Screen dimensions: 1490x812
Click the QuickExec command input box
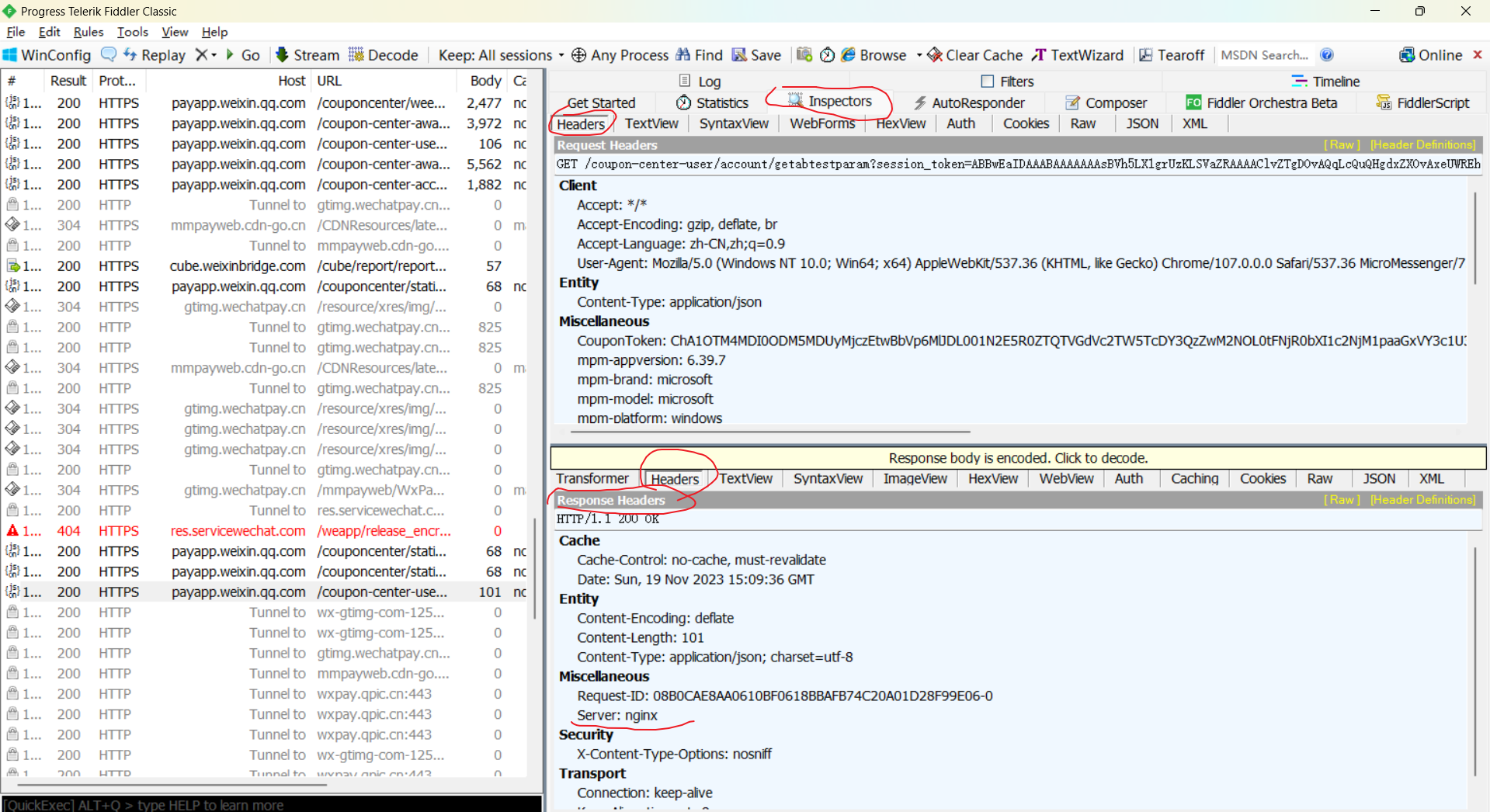(271, 804)
